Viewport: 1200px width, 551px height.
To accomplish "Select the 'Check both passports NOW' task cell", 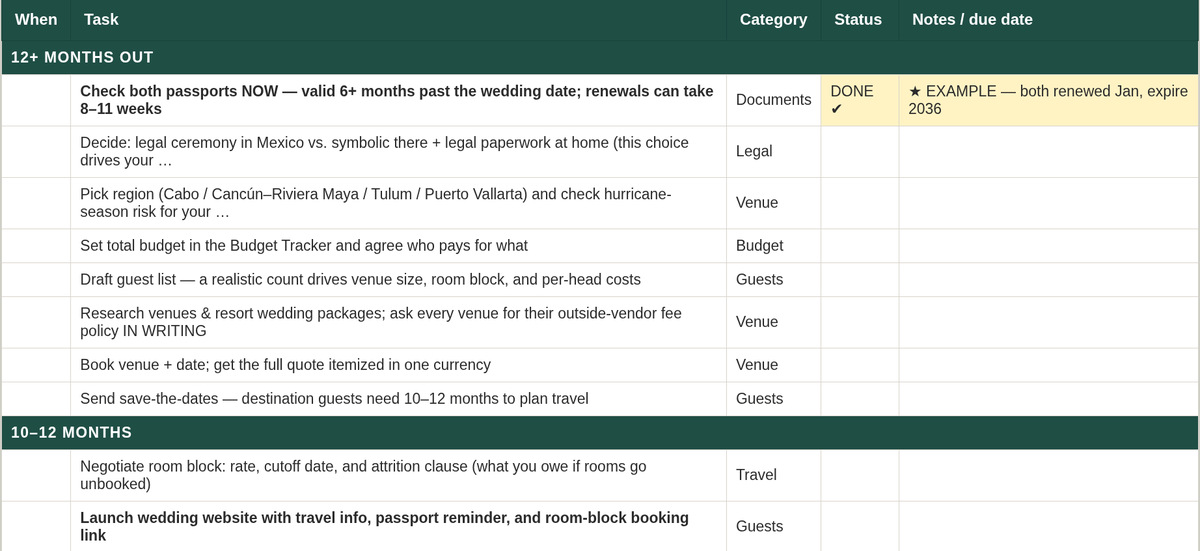I will point(399,100).
